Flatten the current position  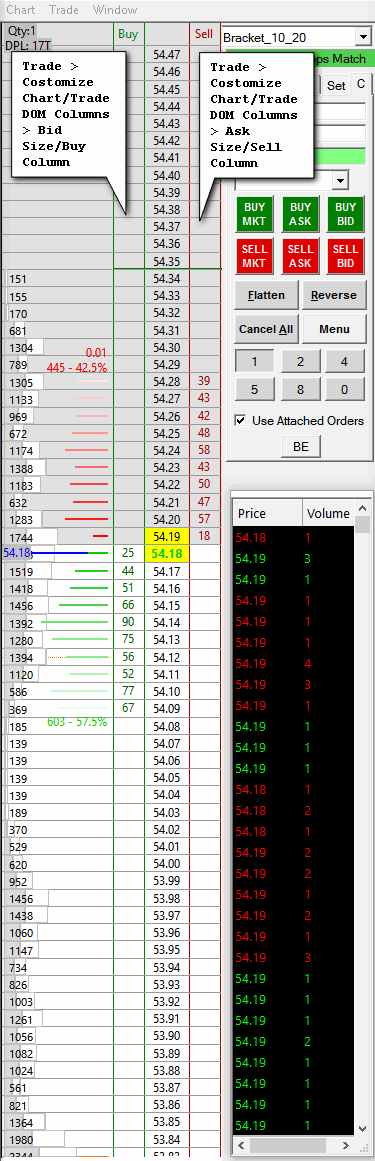pos(266,295)
